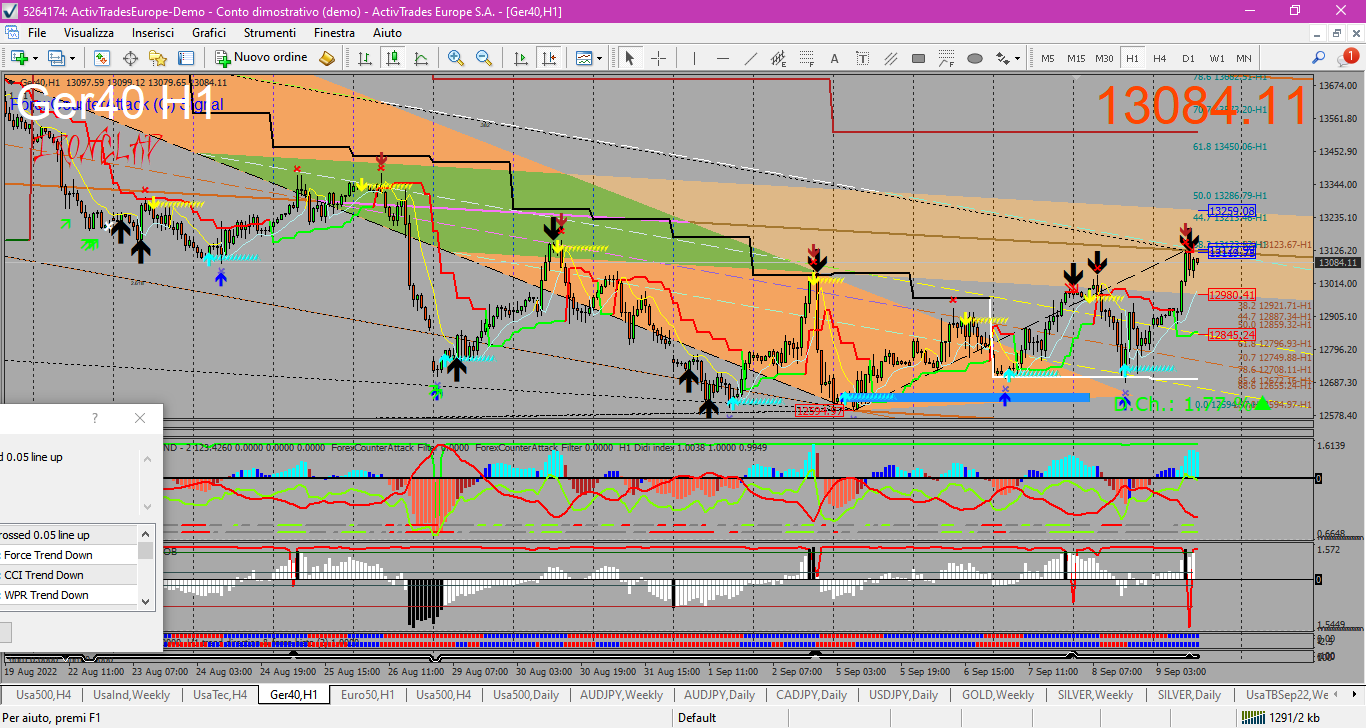1366x728 pixels.
Task: Select the WPR Trend Down alert row
Action: (x=69, y=595)
